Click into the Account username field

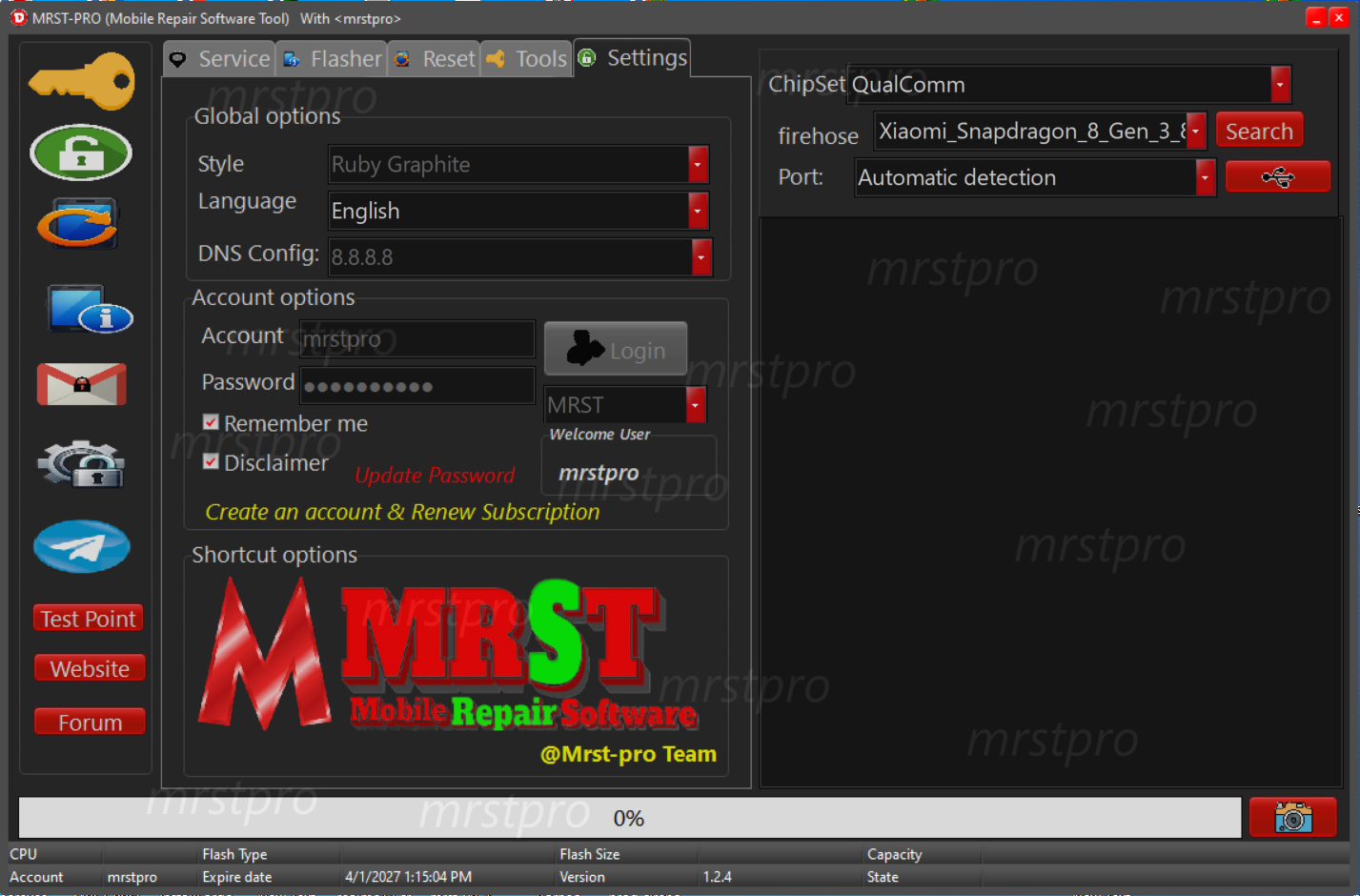pyautogui.click(x=417, y=338)
